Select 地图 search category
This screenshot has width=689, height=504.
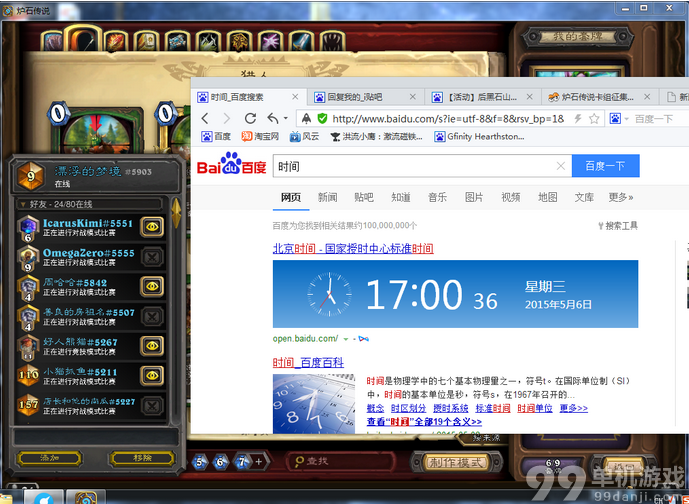click(548, 197)
